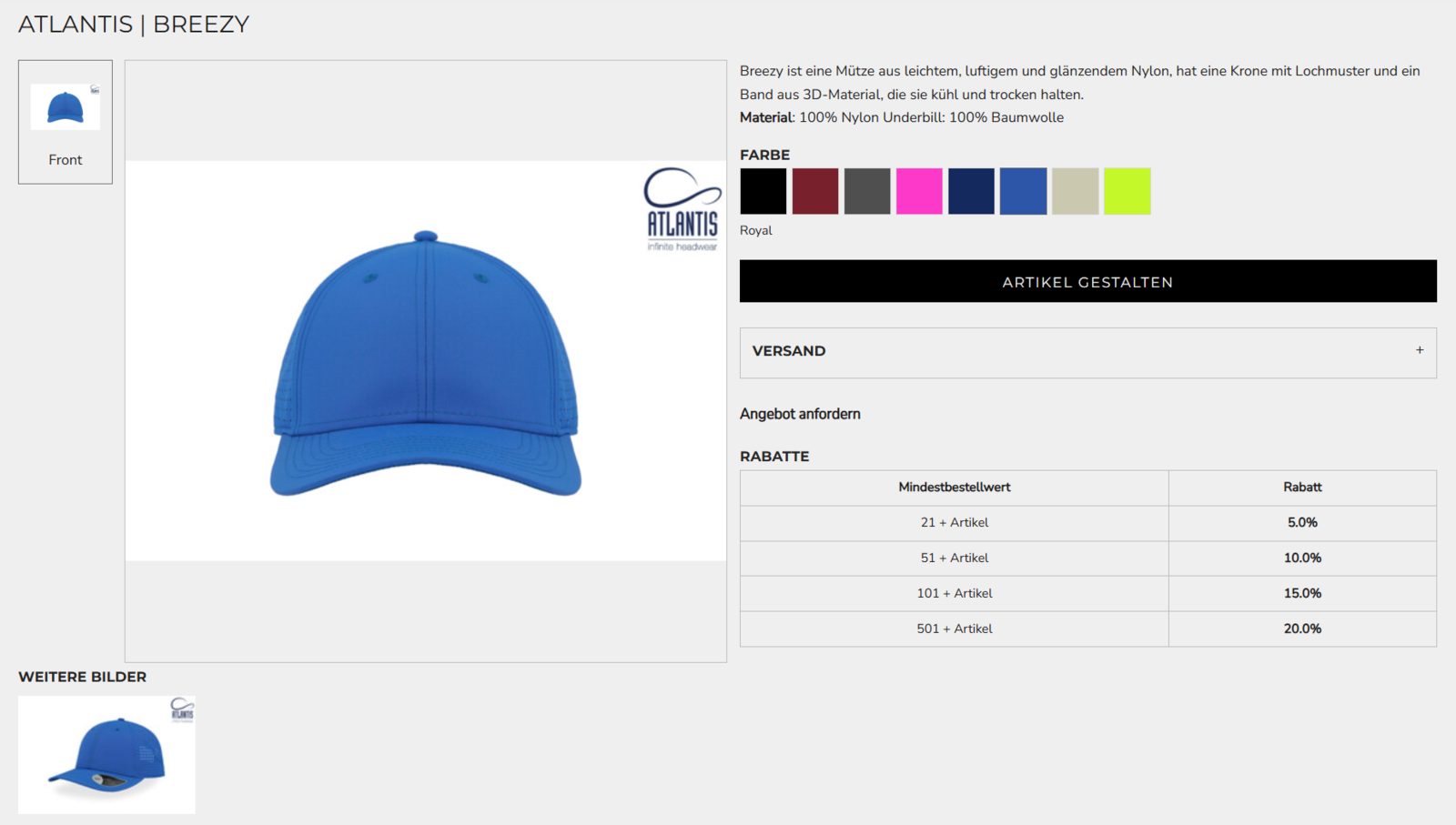The image size is (1456, 825).
Task: Click the 20.0% discount cell
Action: (x=1302, y=629)
